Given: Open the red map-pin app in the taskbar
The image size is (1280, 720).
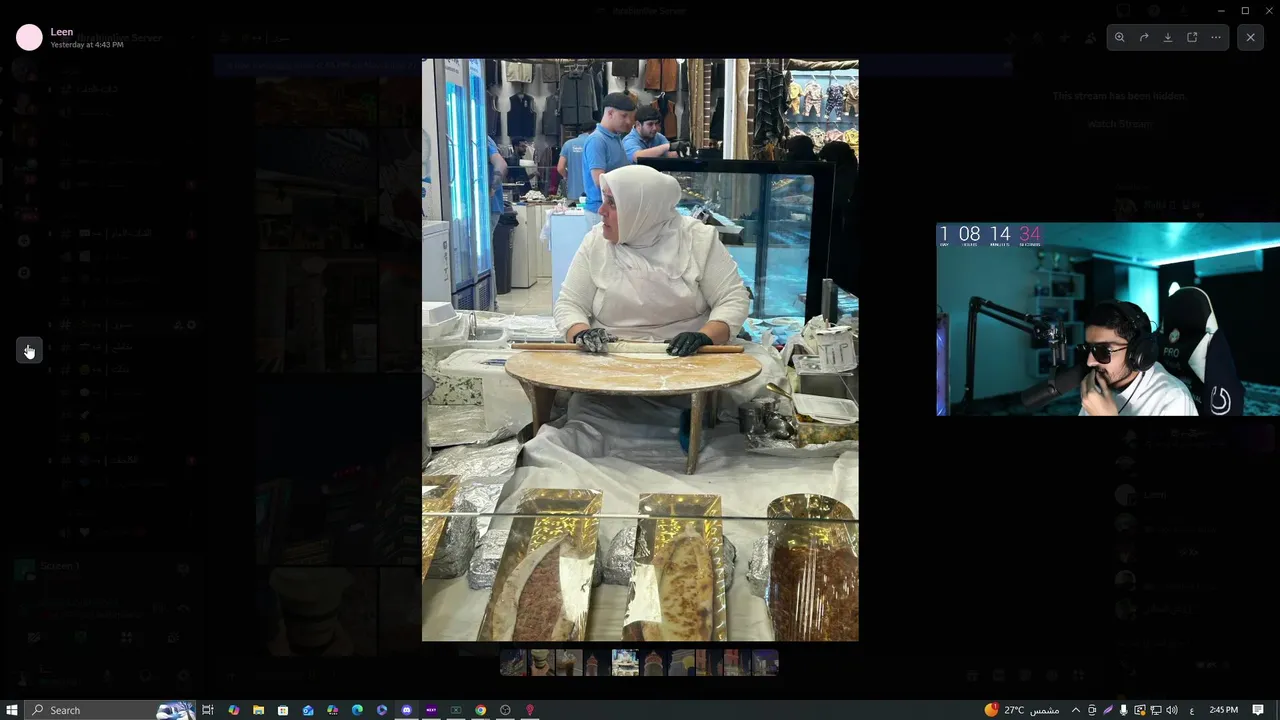Looking at the screenshot, I should [x=530, y=710].
